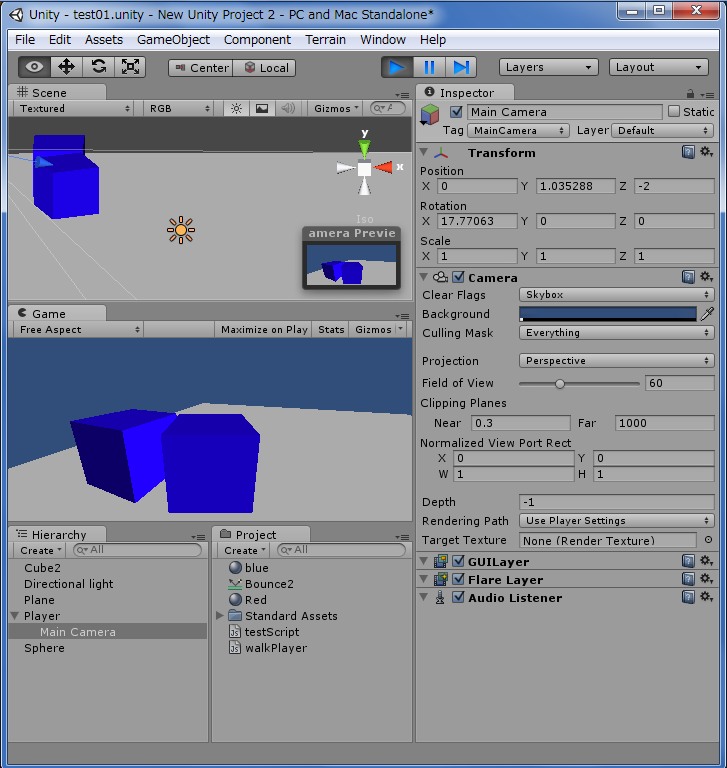This screenshot has height=768, width=727.
Task: Pick background color with eyedropper
Action: pyautogui.click(x=707, y=313)
